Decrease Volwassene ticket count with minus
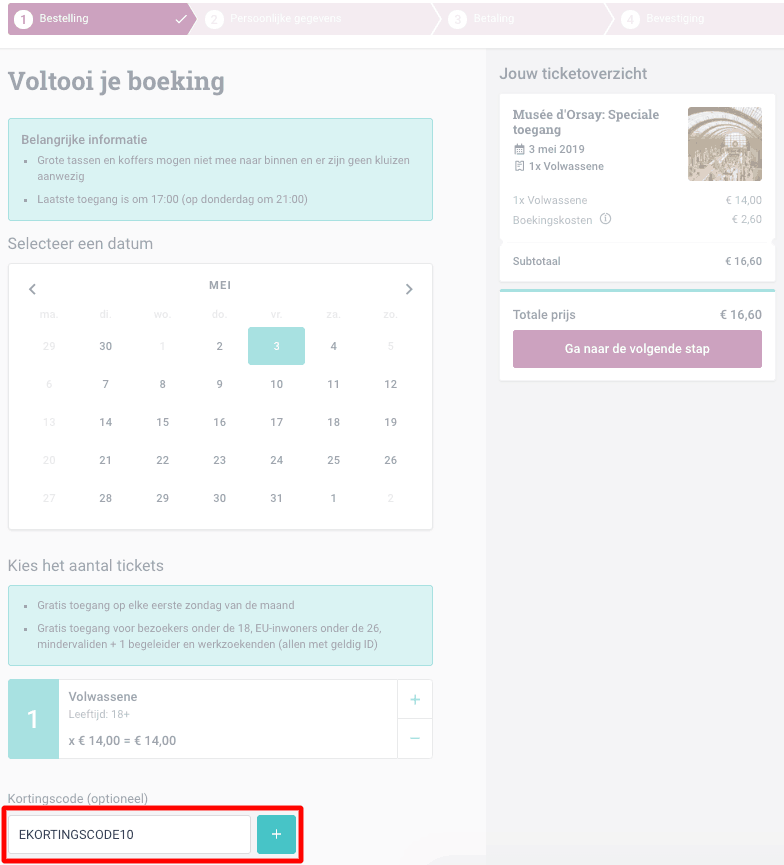 (x=415, y=738)
